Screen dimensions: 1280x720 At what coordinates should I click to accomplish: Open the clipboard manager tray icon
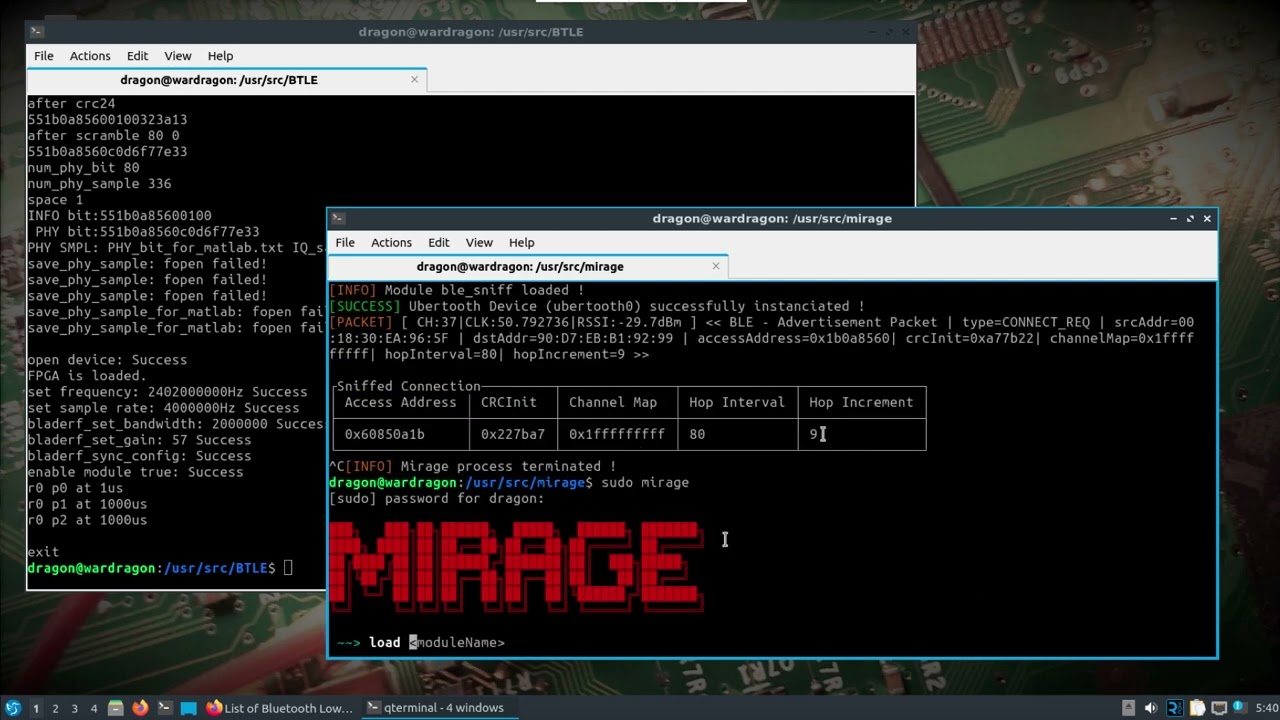pyautogui.click(x=1198, y=708)
